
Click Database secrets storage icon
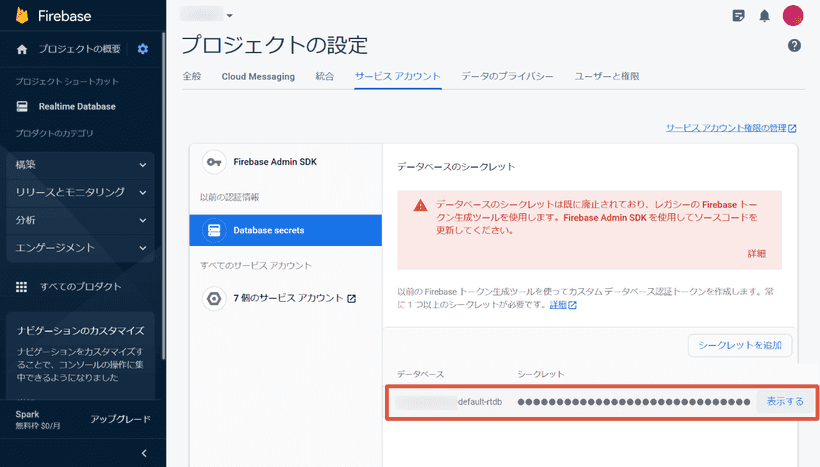tap(214, 230)
